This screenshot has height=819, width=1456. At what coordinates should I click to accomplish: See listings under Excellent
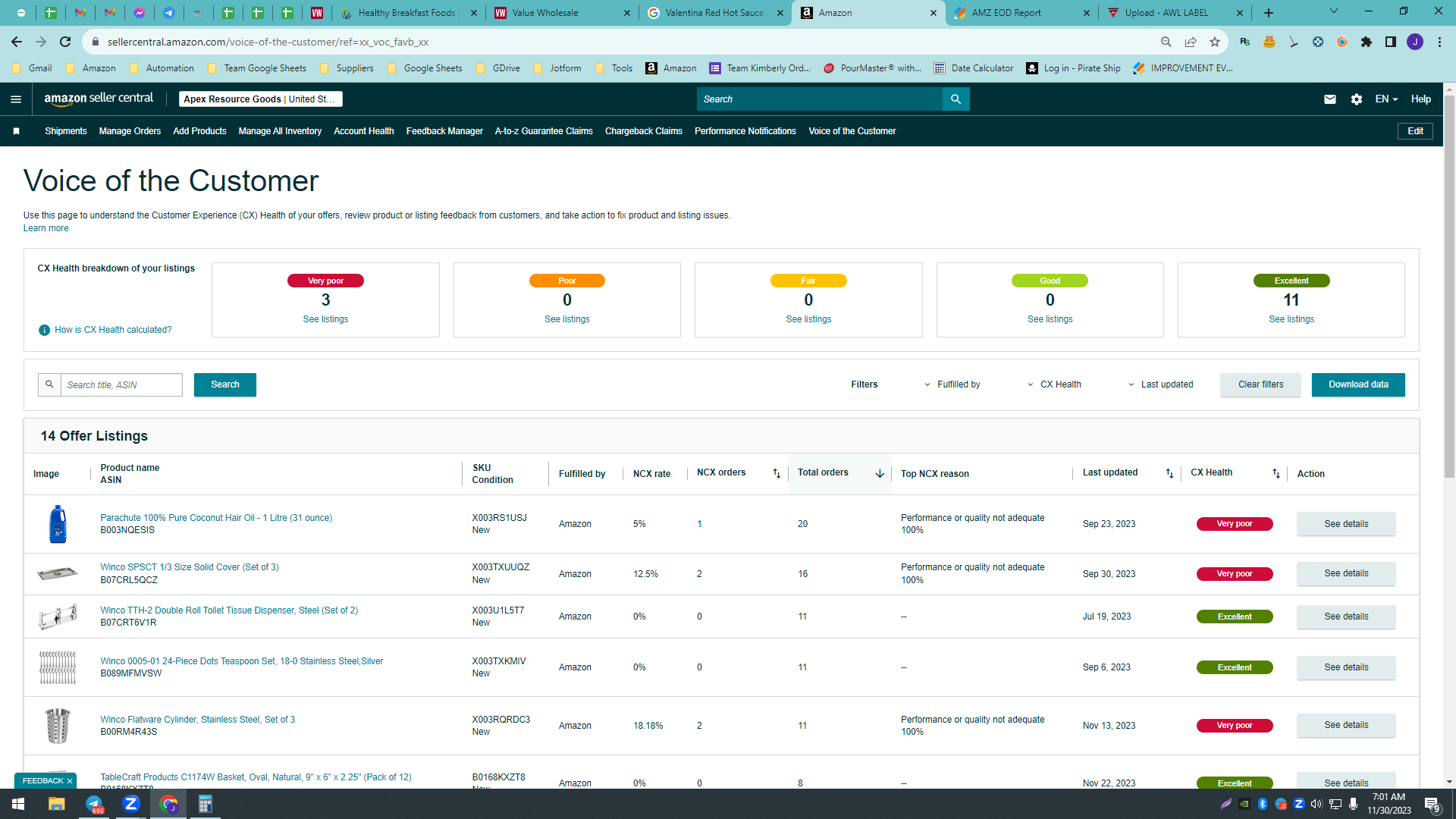pos(1291,319)
